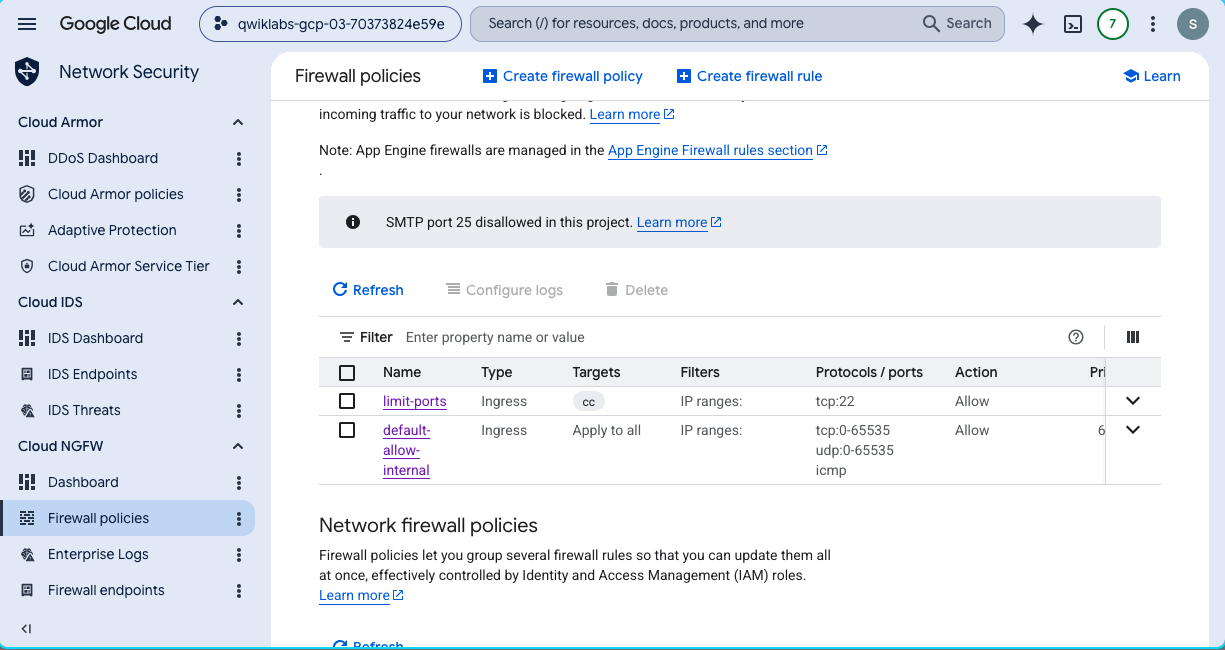Check the default-allow-internal rule checkbox
Screen dimensions: 1225x650
pos(347,430)
